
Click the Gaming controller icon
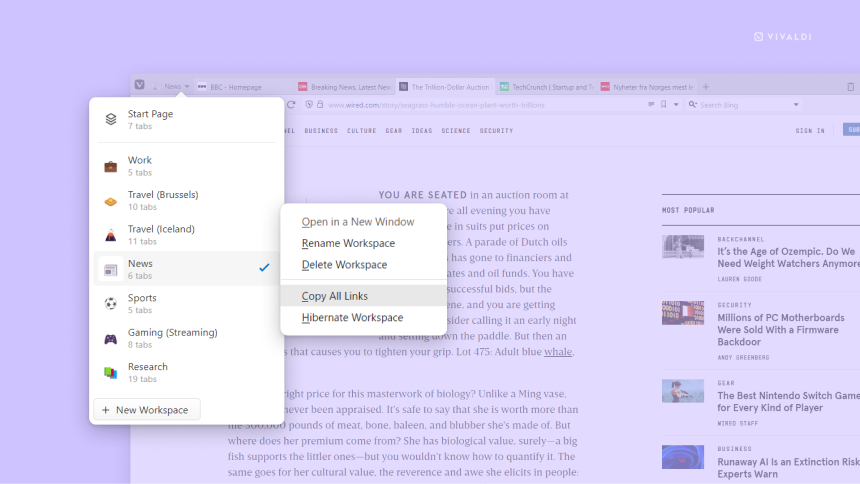111,339
